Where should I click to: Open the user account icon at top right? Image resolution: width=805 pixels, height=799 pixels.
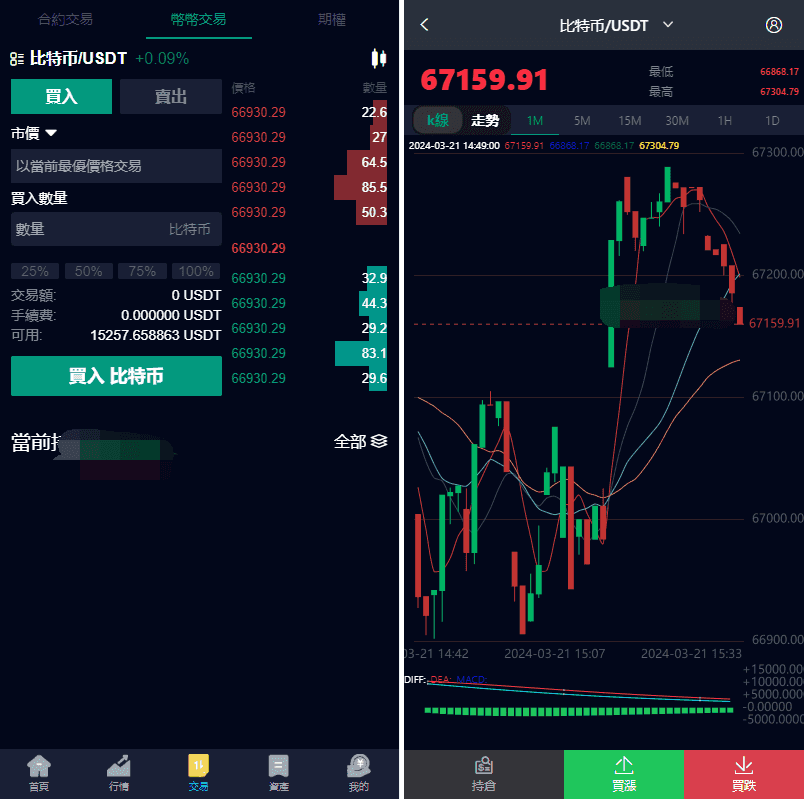coord(773,25)
